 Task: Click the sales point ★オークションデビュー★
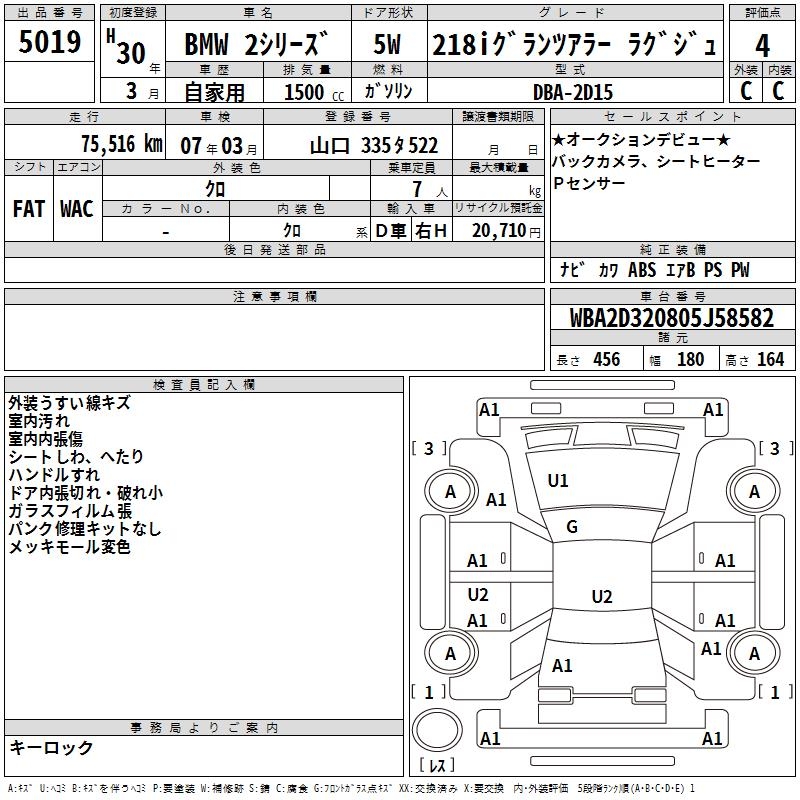coord(641,139)
